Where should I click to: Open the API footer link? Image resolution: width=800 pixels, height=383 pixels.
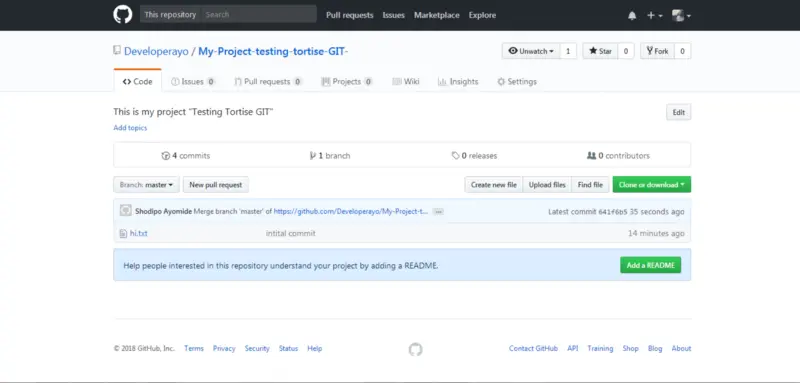point(573,348)
